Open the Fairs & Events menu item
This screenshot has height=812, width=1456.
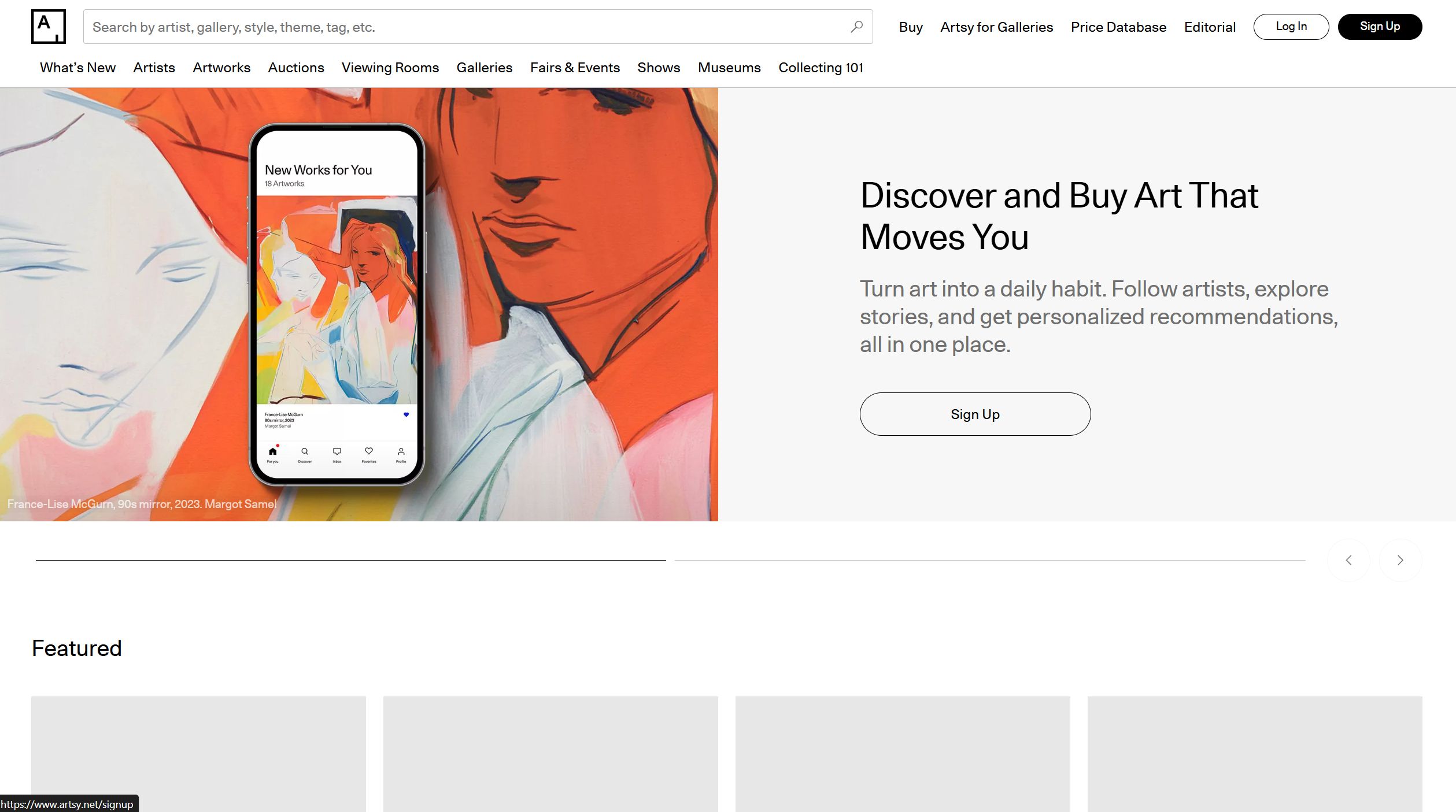pyautogui.click(x=575, y=68)
